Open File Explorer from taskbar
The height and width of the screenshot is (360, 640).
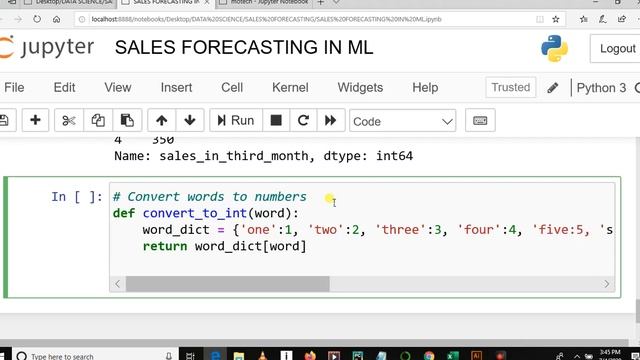[x=239, y=356]
